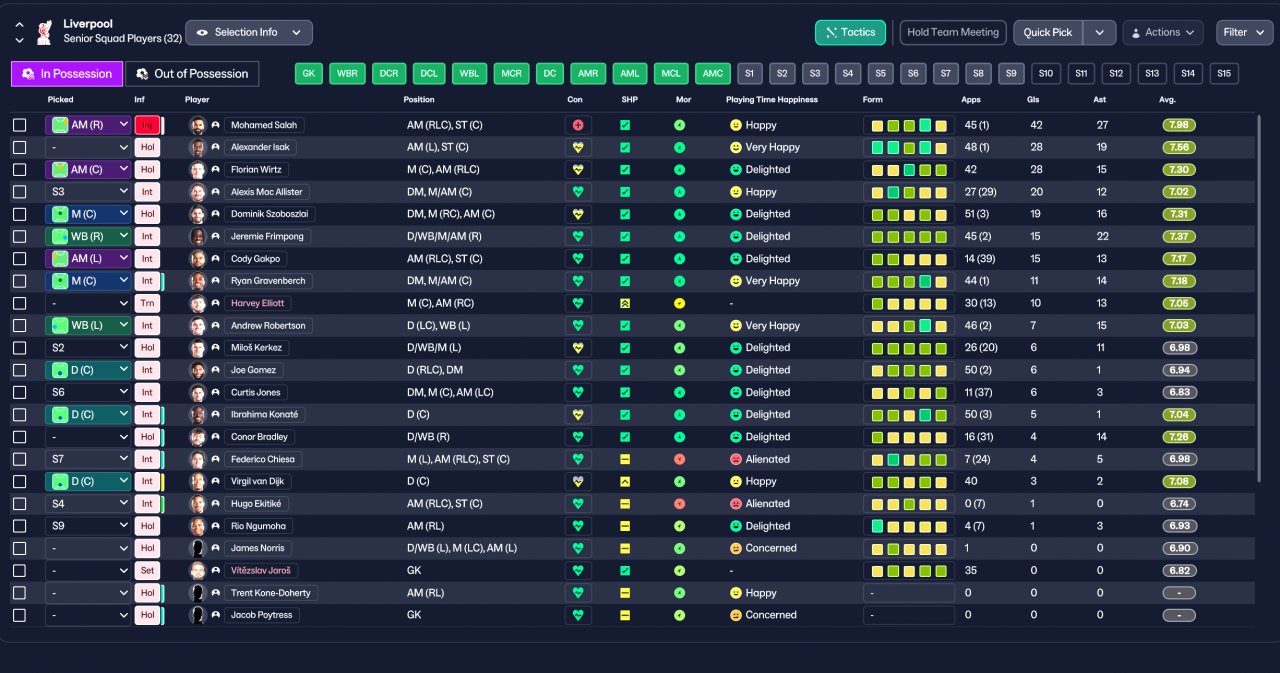Click Conor Bradley's green morale icon
This screenshot has width=1280, height=673.
[680, 437]
